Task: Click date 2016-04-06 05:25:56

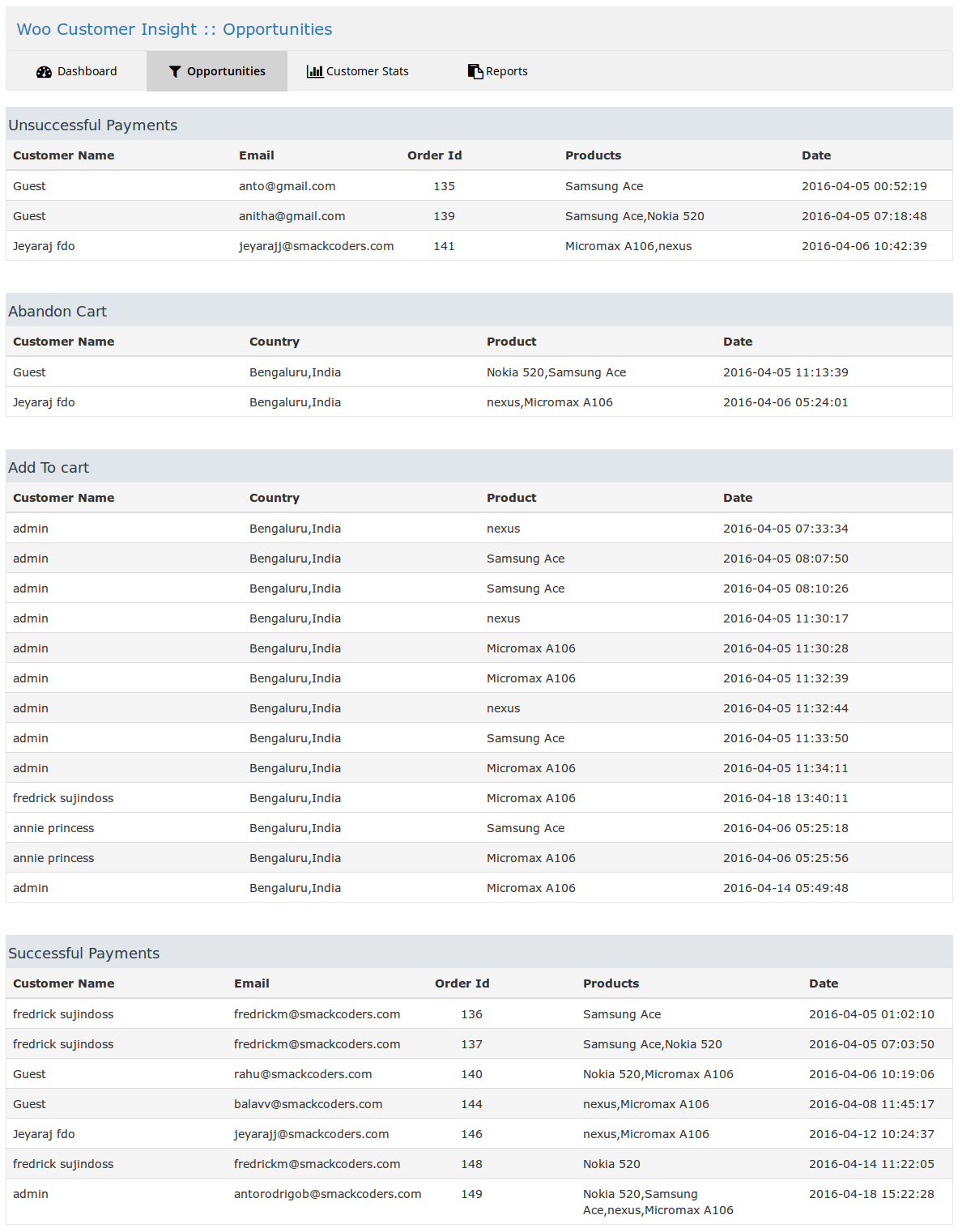Action: [x=786, y=858]
